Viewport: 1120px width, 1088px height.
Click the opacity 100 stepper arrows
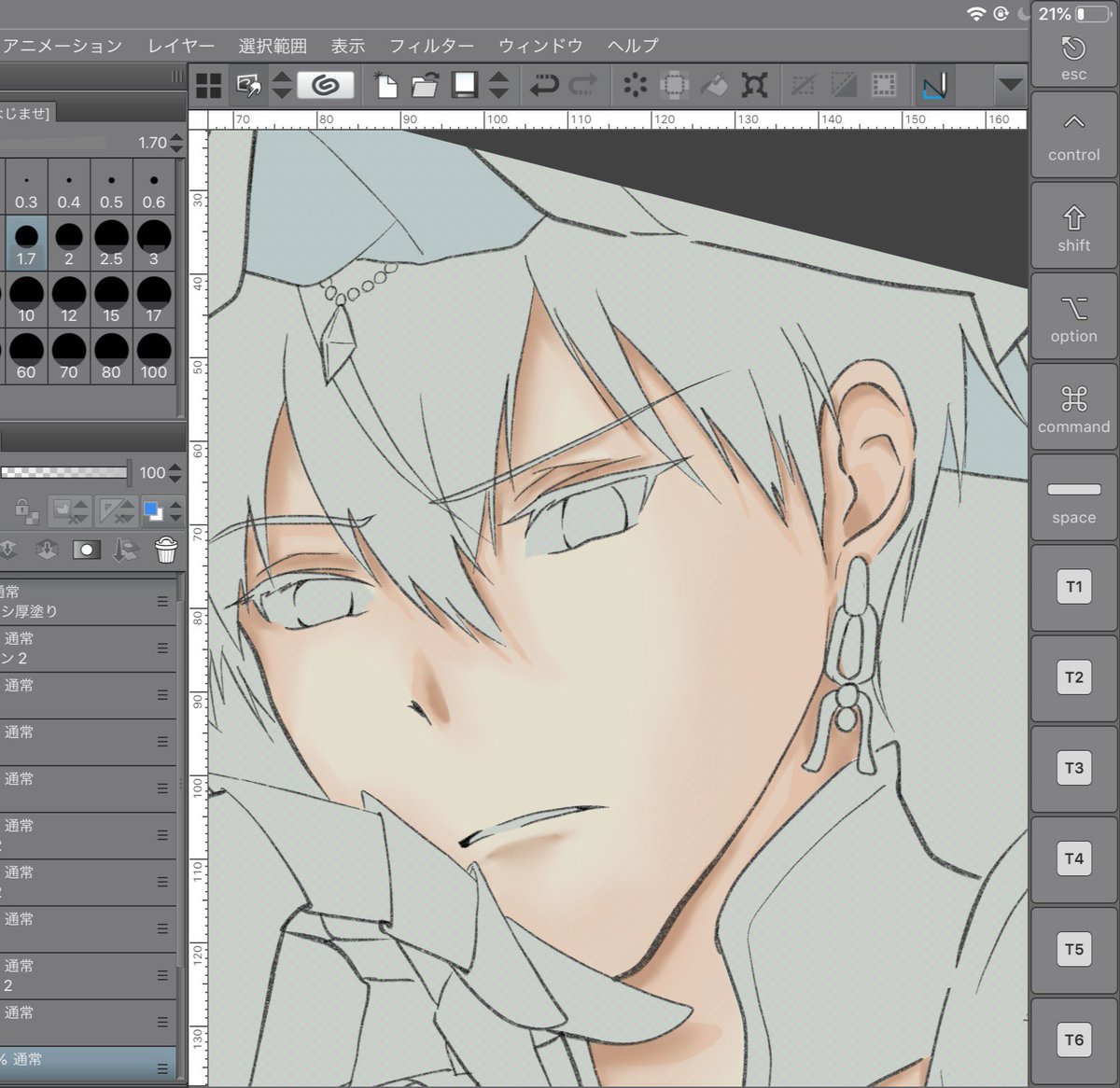175,473
